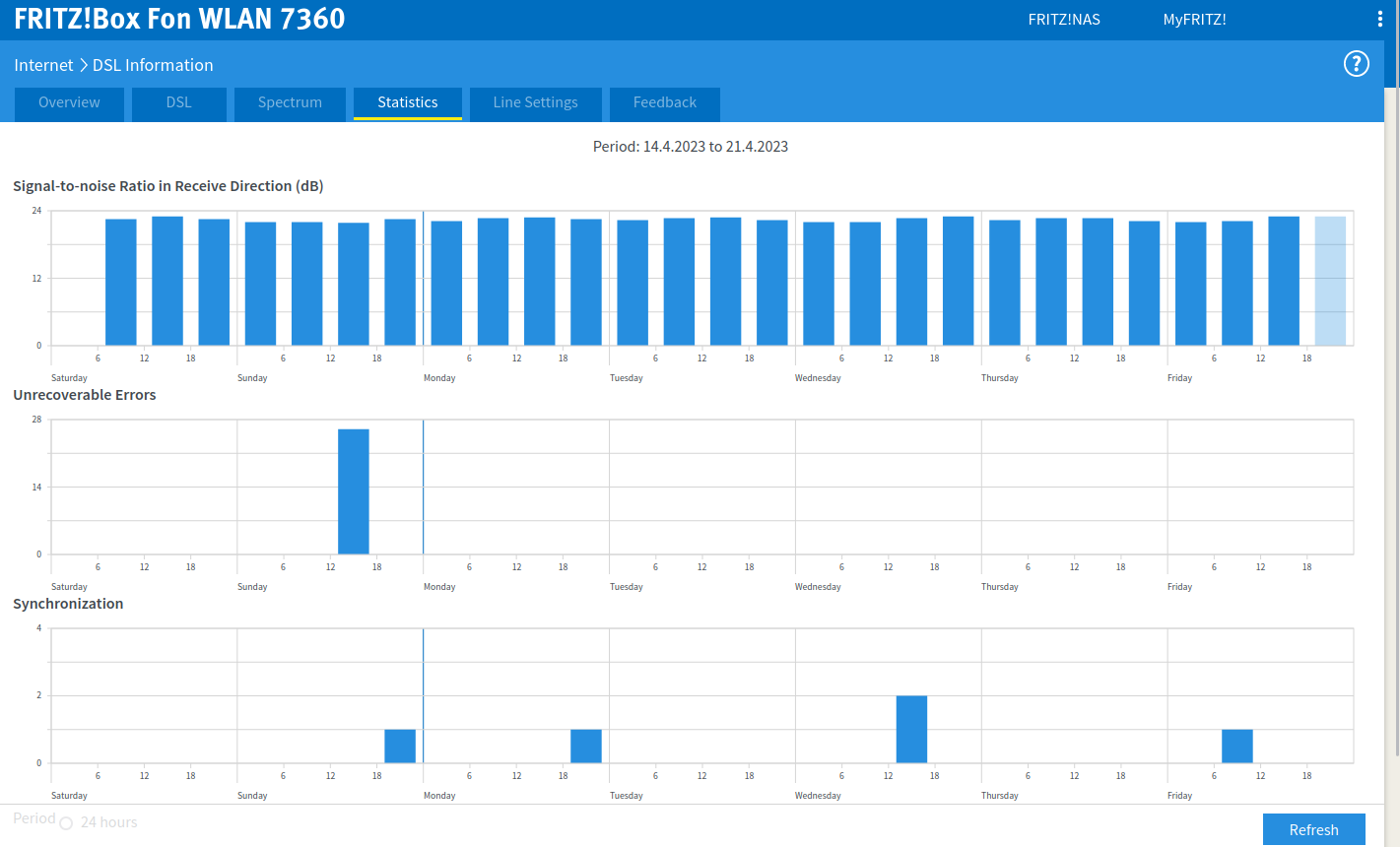Open the DSL tab
This screenshot has height=847, width=1400.
pos(178,102)
